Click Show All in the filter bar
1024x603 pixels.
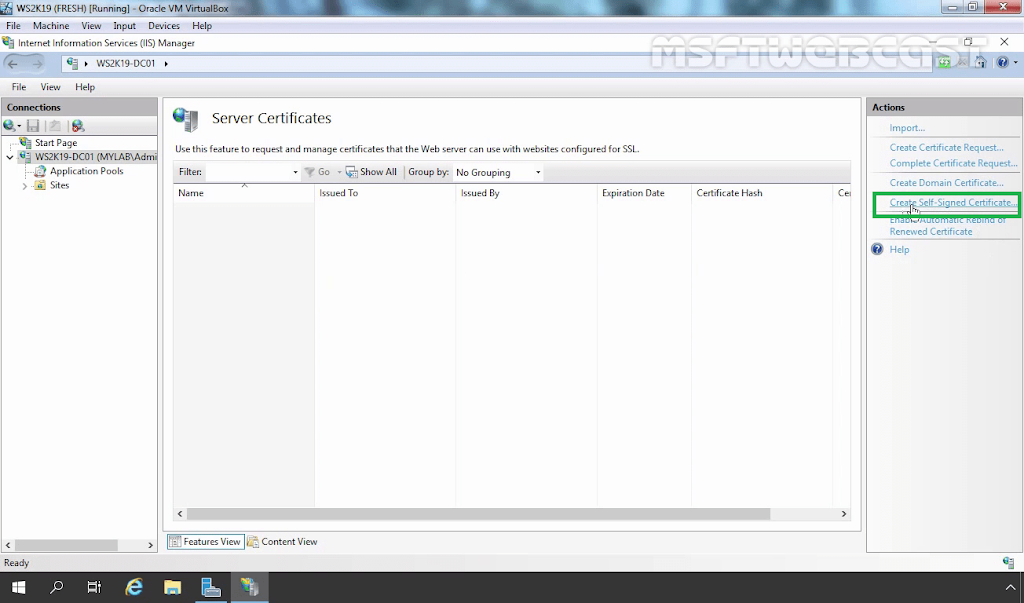pos(371,172)
